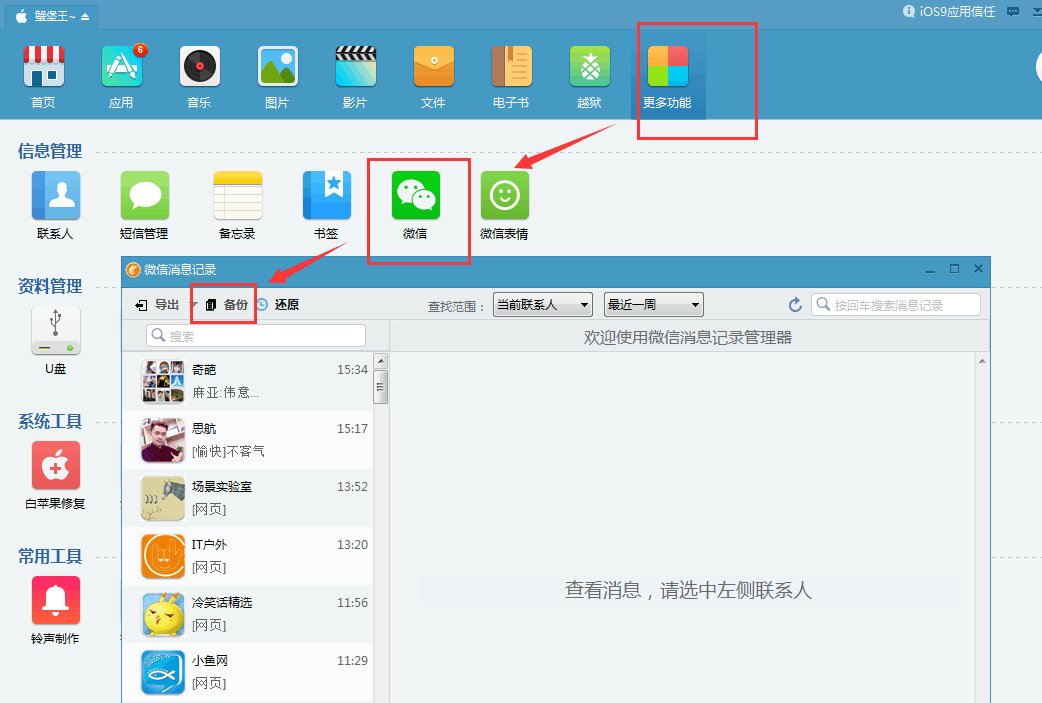Go to the 音乐 music section
1042x703 pixels.
(199, 76)
